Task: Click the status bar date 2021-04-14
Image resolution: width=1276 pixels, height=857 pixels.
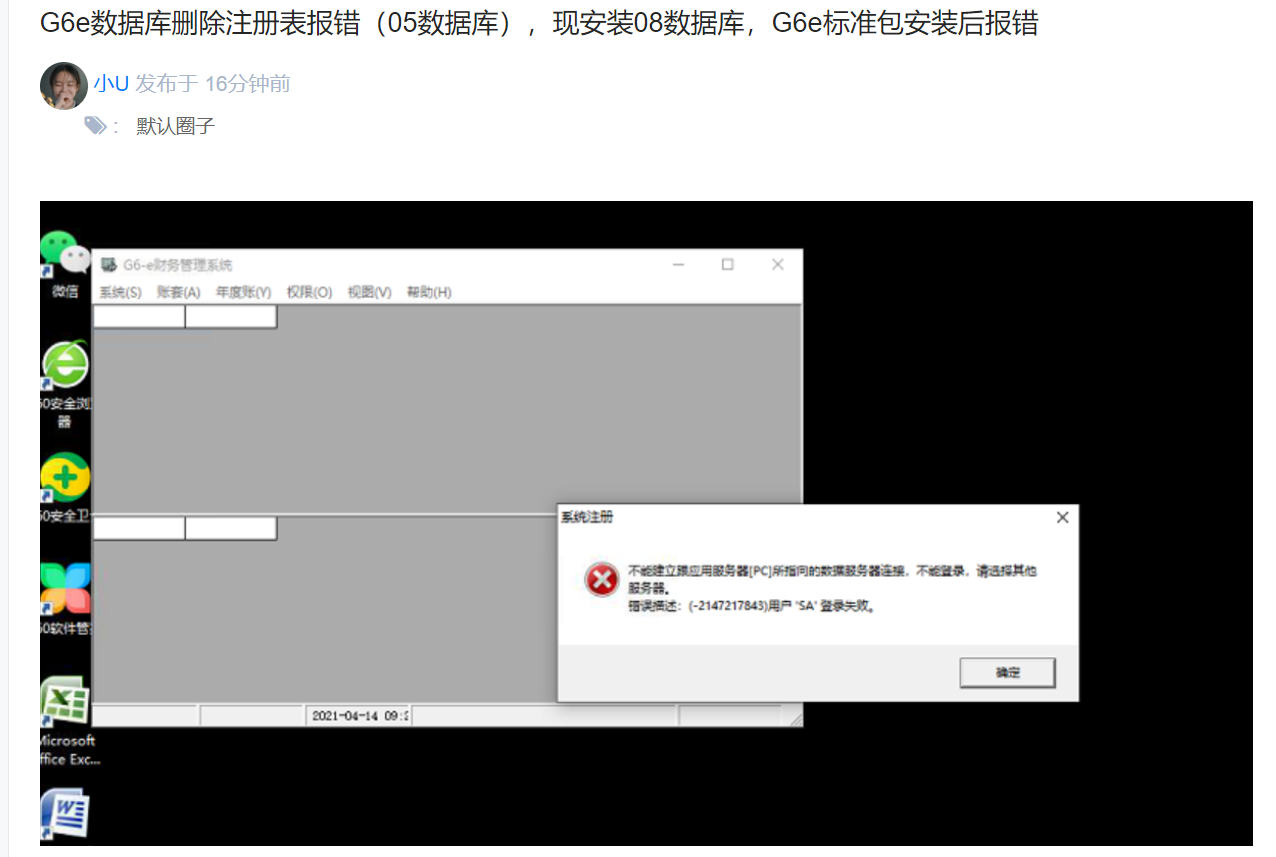Action: click(345, 716)
